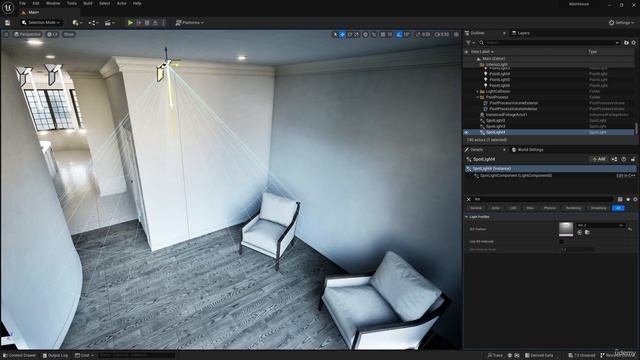Sort by Item Label column header

tap(482, 52)
